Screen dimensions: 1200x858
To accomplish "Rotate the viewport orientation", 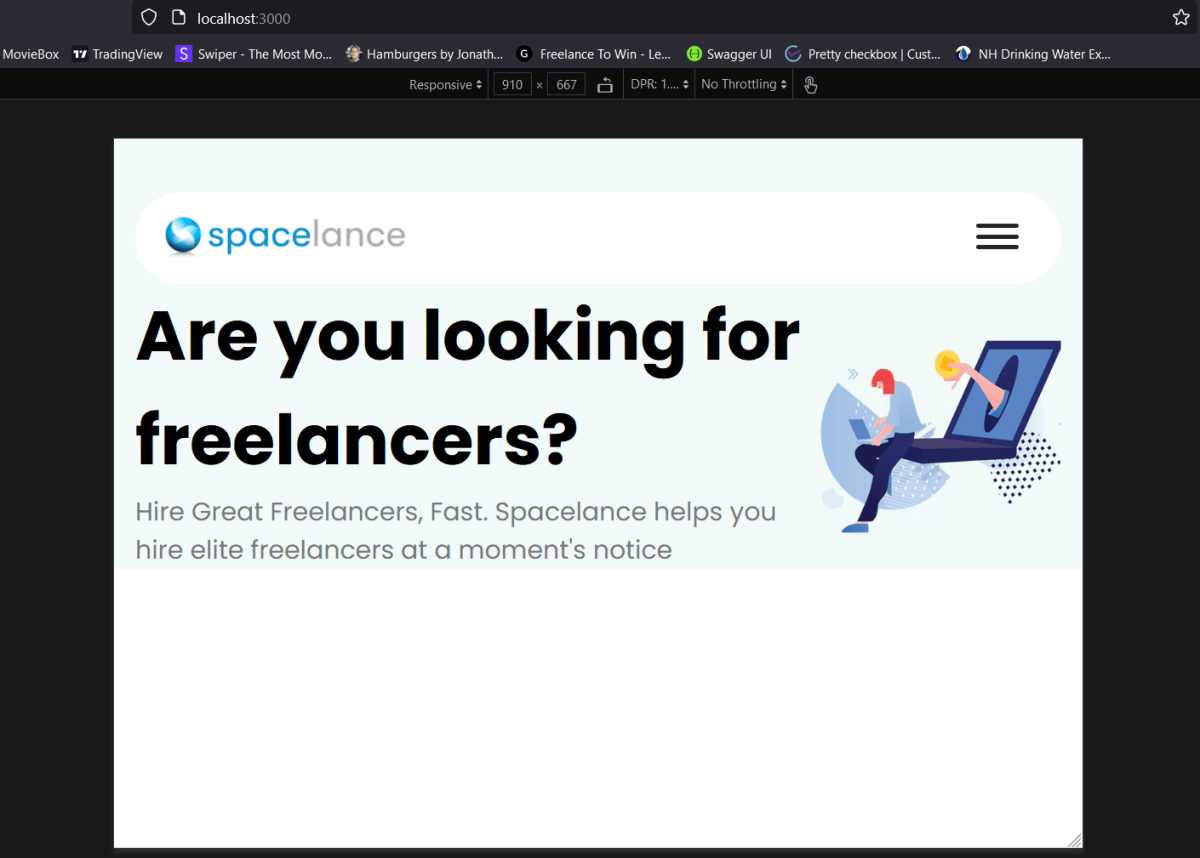I will click(x=605, y=85).
